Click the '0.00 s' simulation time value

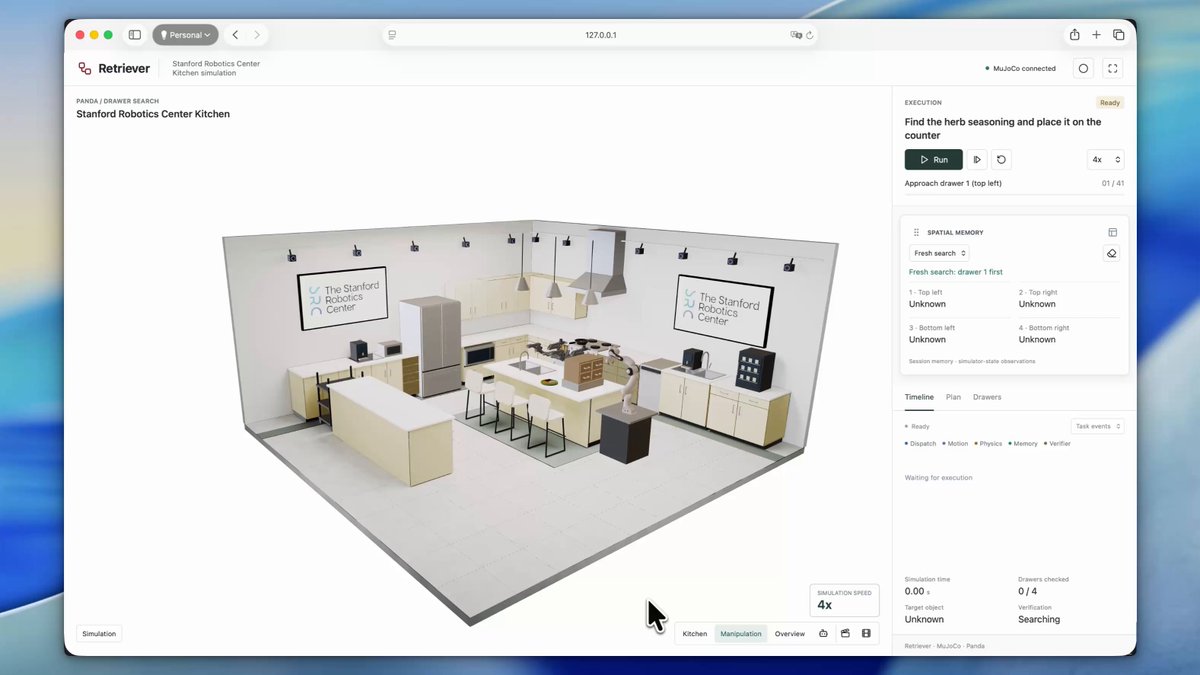click(x=915, y=591)
